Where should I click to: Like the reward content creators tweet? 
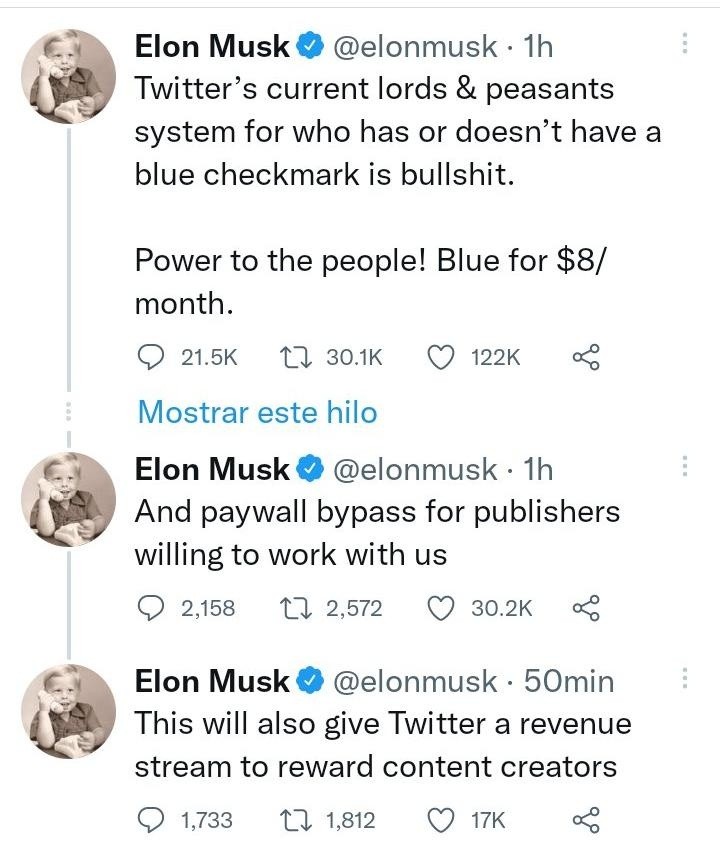tap(442, 821)
